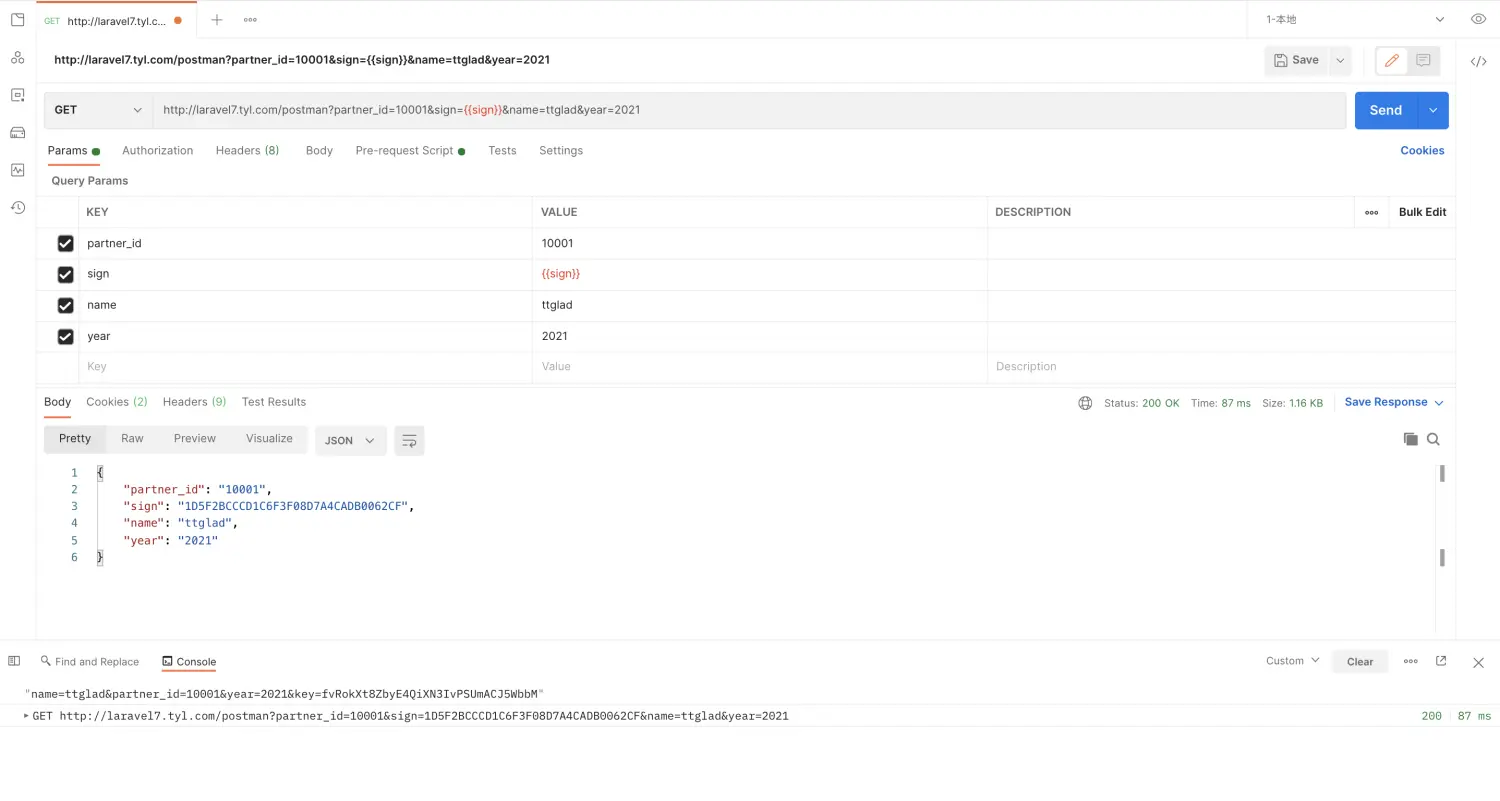
Task: Open the Save Response dropdown
Action: [1394, 402]
